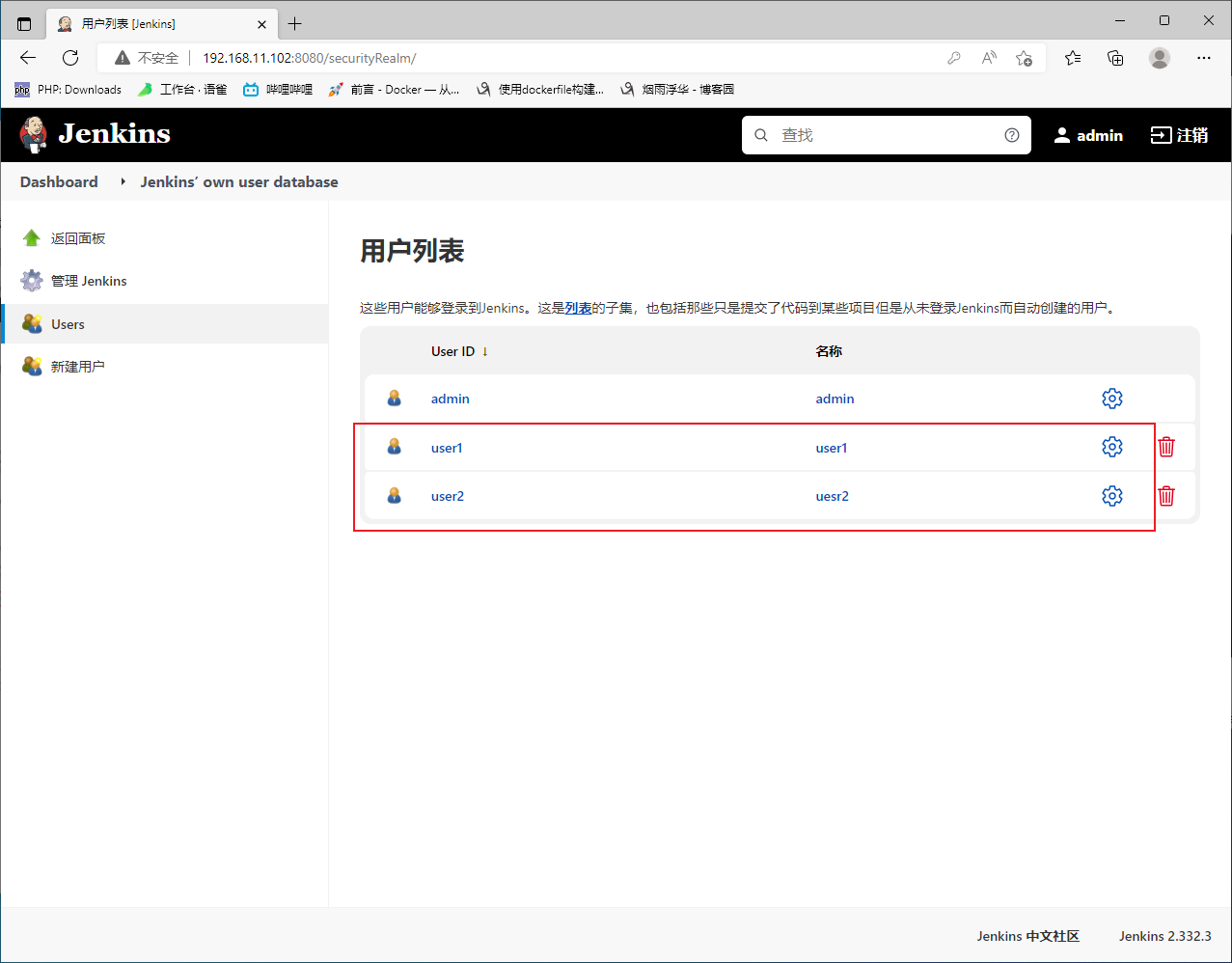Open the 前言 - Docker bookmark
The width and height of the screenshot is (1232, 963).
[x=394, y=89]
